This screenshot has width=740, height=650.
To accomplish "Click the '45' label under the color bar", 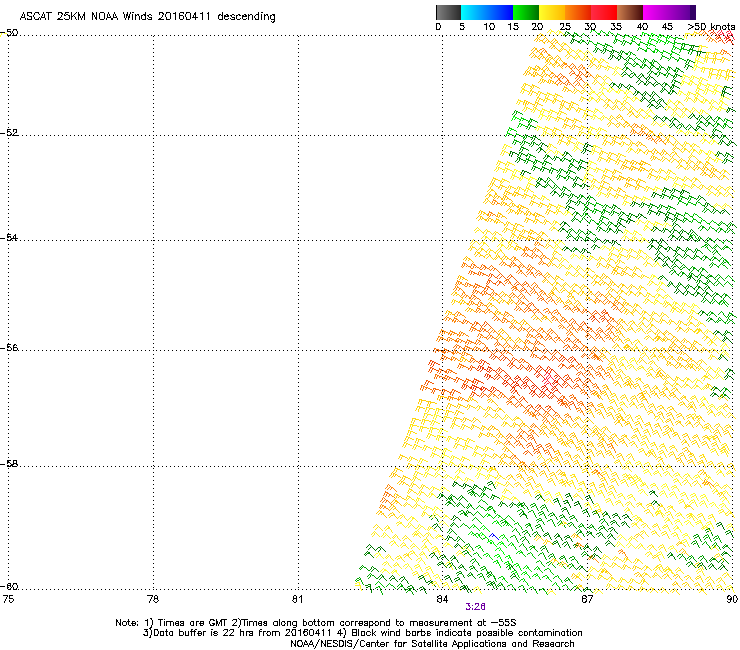I will click(x=667, y=27).
